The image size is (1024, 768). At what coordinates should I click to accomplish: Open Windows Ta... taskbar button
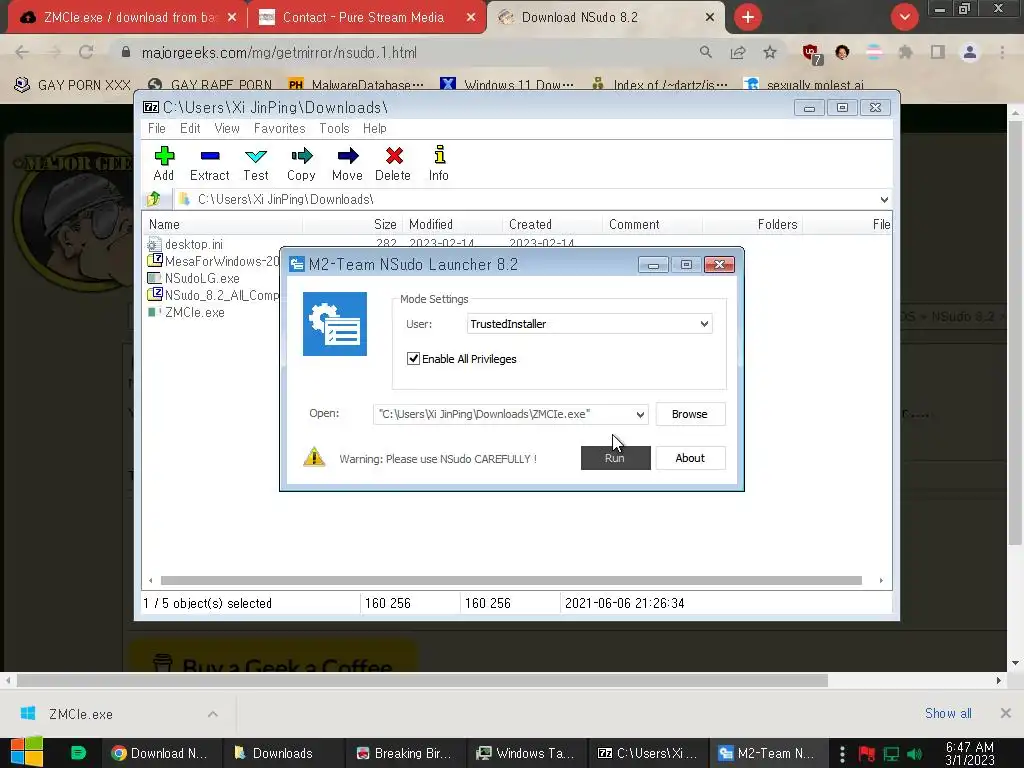[526, 753]
